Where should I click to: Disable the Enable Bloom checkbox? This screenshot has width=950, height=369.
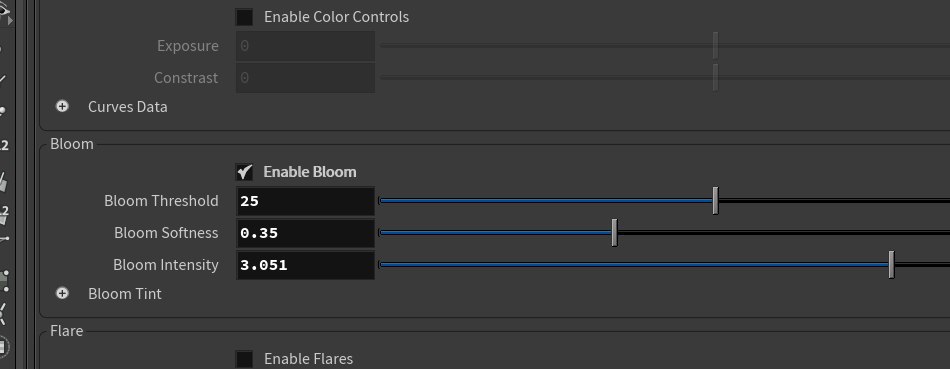[x=244, y=172]
